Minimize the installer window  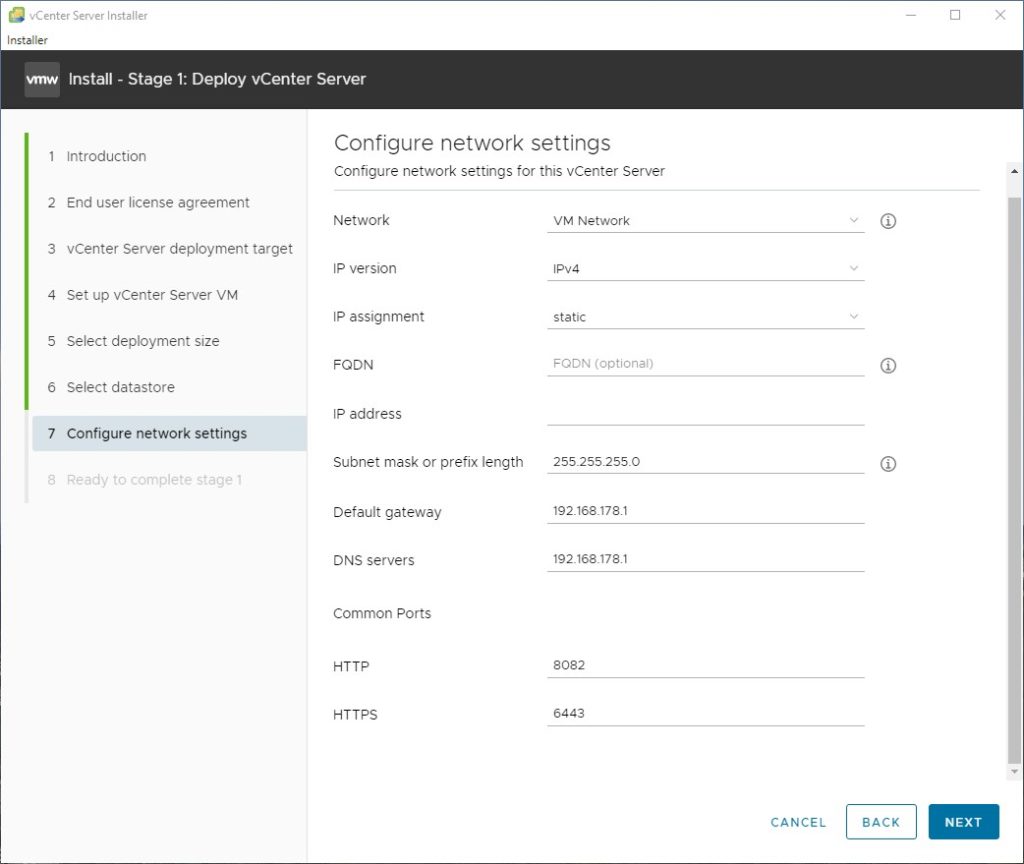(x=911, y=15)
